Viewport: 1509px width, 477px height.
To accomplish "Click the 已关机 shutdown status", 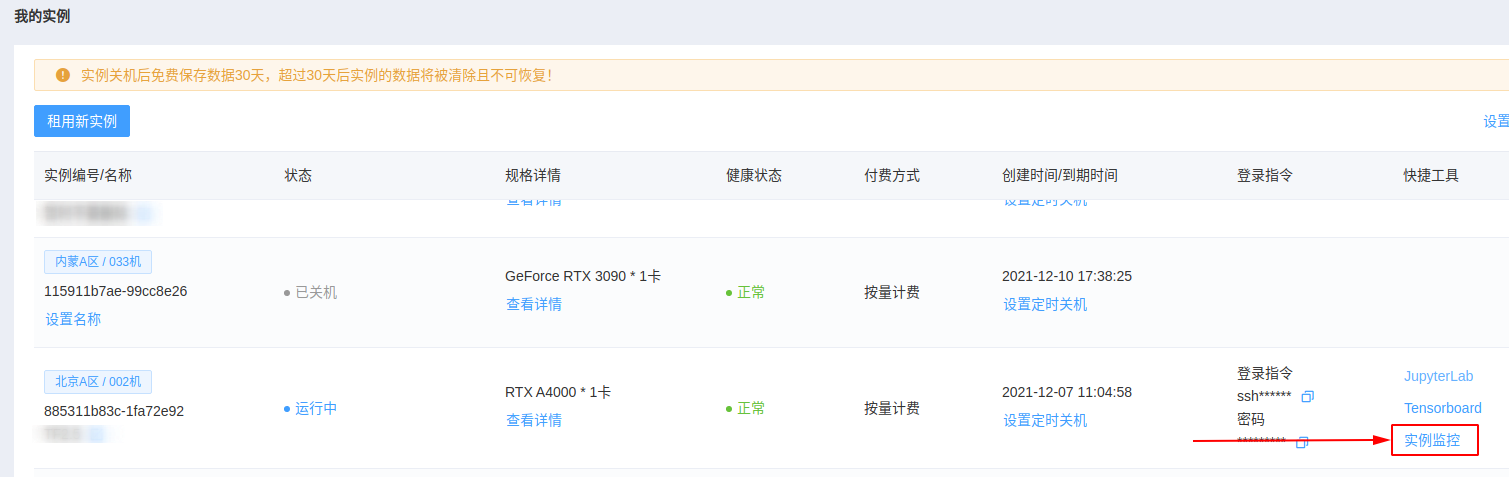I will click(x=316, y=292).
